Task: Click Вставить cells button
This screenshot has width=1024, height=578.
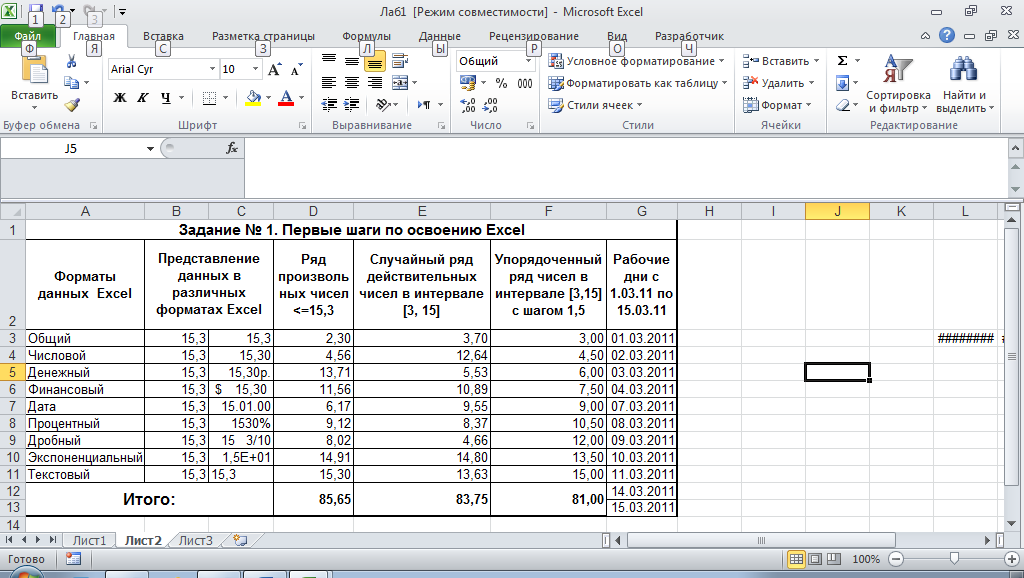Action: tap(780, 61)
